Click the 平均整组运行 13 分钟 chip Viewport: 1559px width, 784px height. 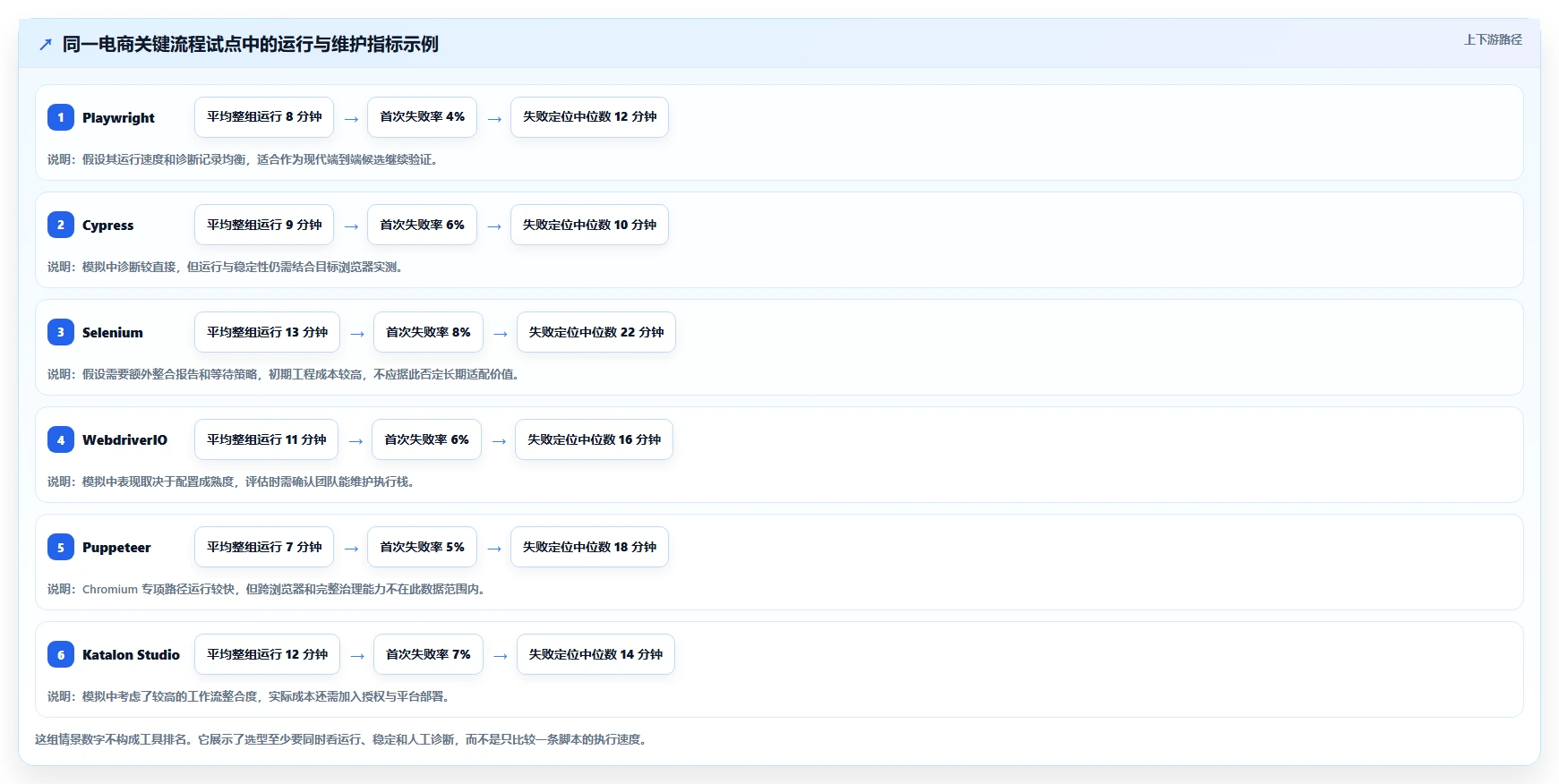tap(267, 332)
